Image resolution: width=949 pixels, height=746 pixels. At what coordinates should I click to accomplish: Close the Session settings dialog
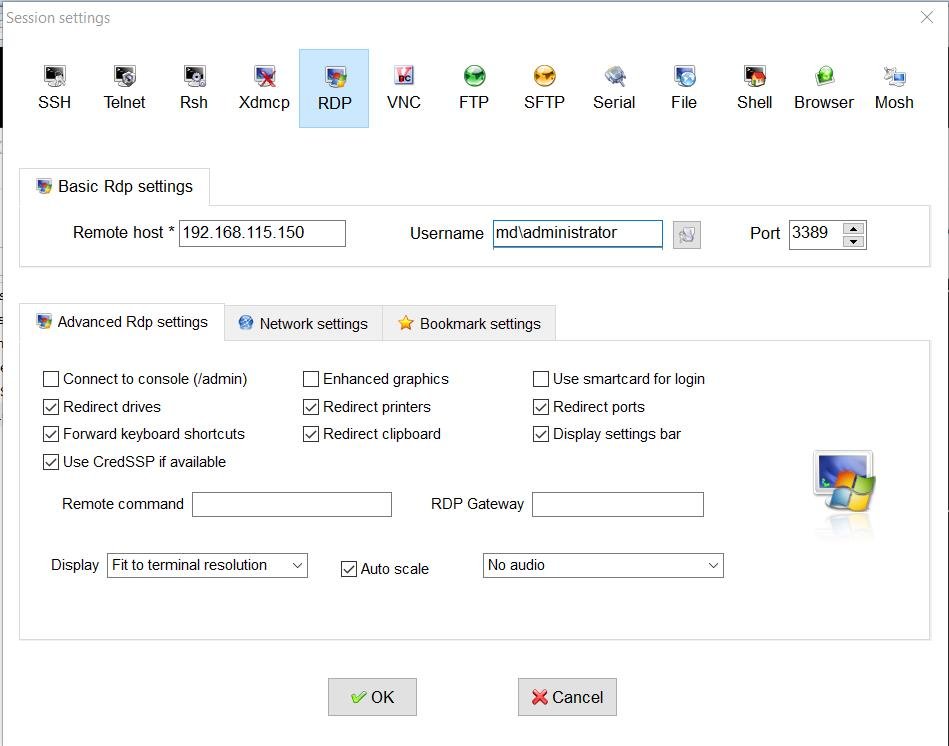(927, 17)
